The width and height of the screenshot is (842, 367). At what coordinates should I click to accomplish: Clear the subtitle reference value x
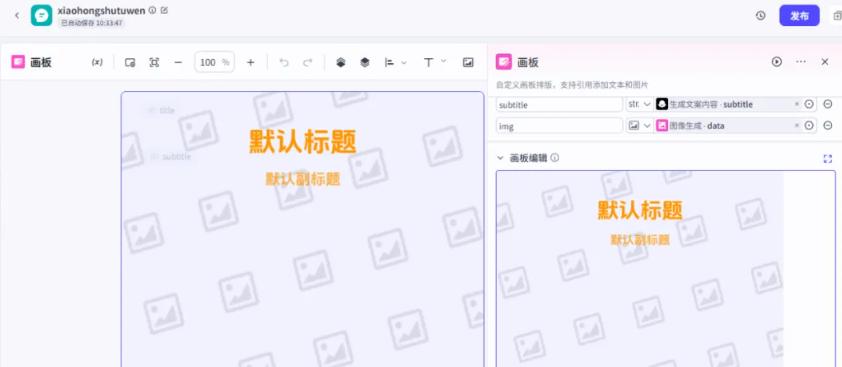[797, 104]
